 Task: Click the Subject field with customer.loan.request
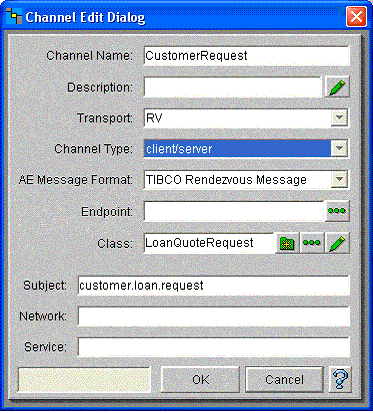point(214,286)
